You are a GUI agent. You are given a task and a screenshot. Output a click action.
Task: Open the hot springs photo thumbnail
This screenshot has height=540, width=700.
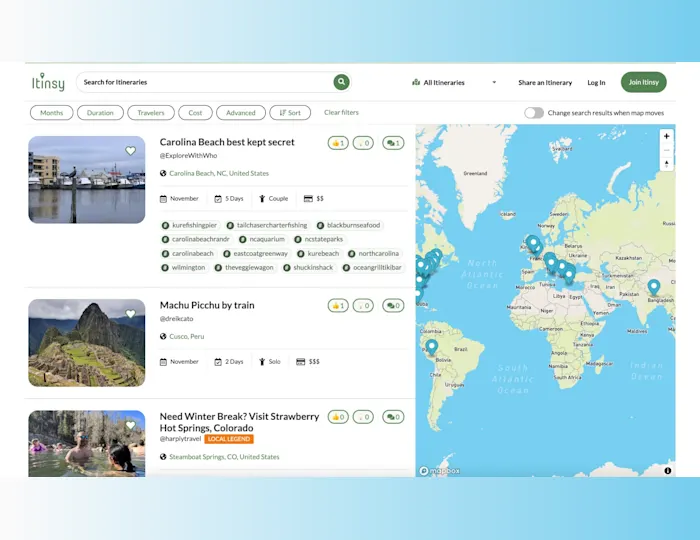pyautogui.click(x=87, y=444)
